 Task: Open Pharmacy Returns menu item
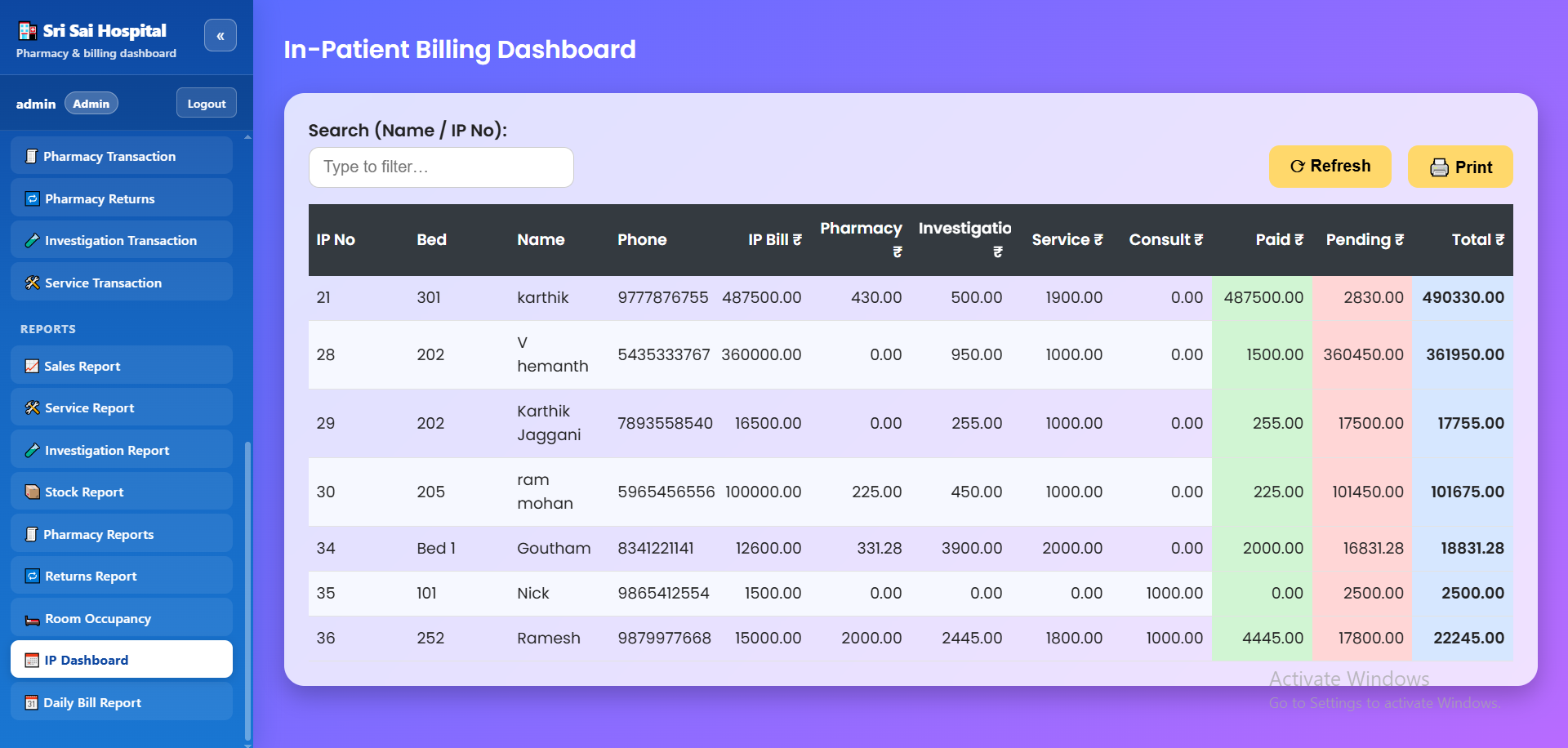(x=122, y=198)
